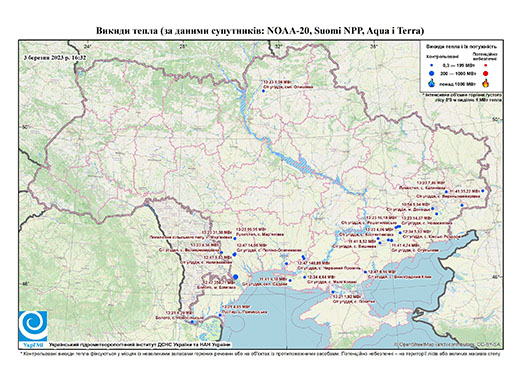The image size is (520, 368).
Task: Select the blue marker north of Kyiv
Action: click(263, 91)
